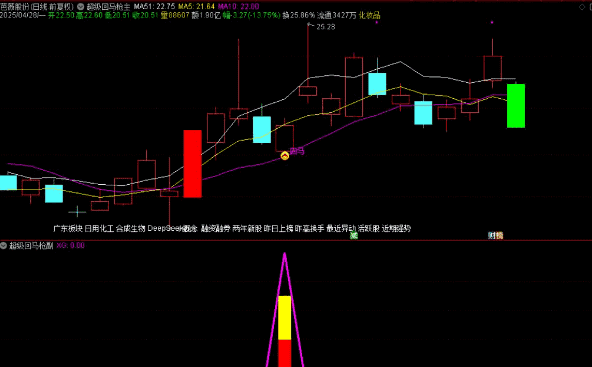Select the 广东板块 concept tag

coord(68,228)
